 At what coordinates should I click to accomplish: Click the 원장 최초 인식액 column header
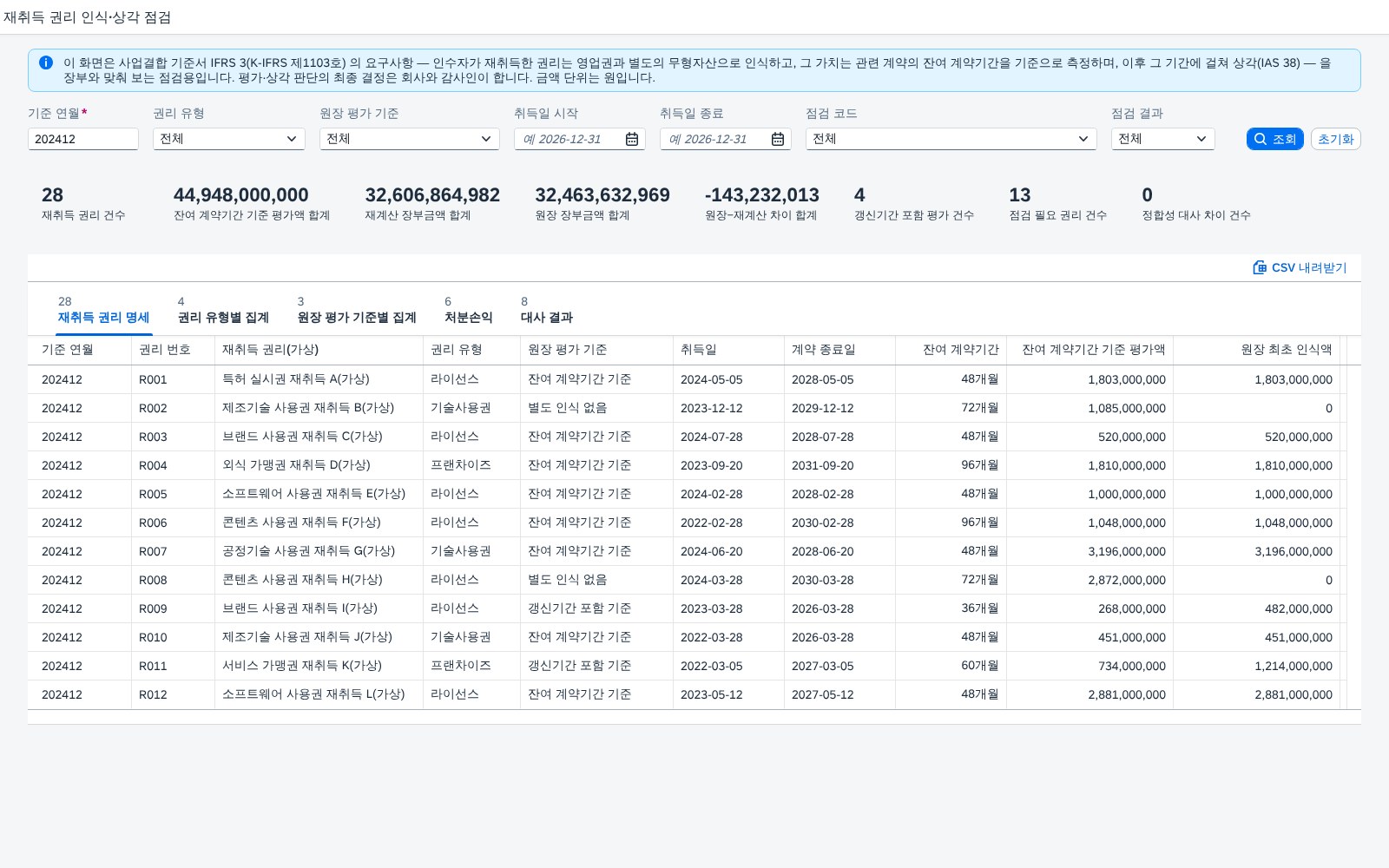1256,350
